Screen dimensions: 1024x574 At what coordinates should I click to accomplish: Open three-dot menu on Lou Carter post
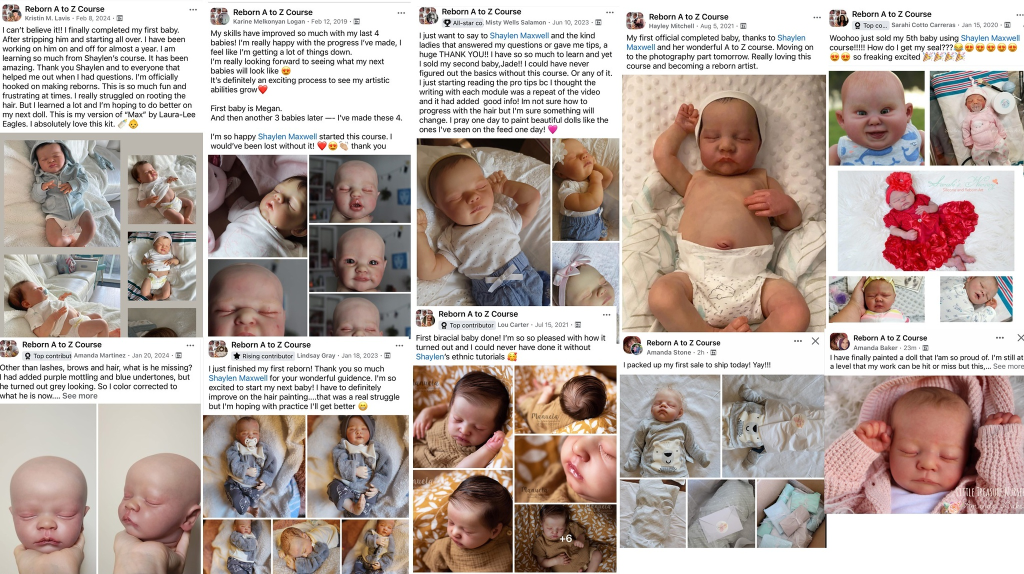(606, 315)
